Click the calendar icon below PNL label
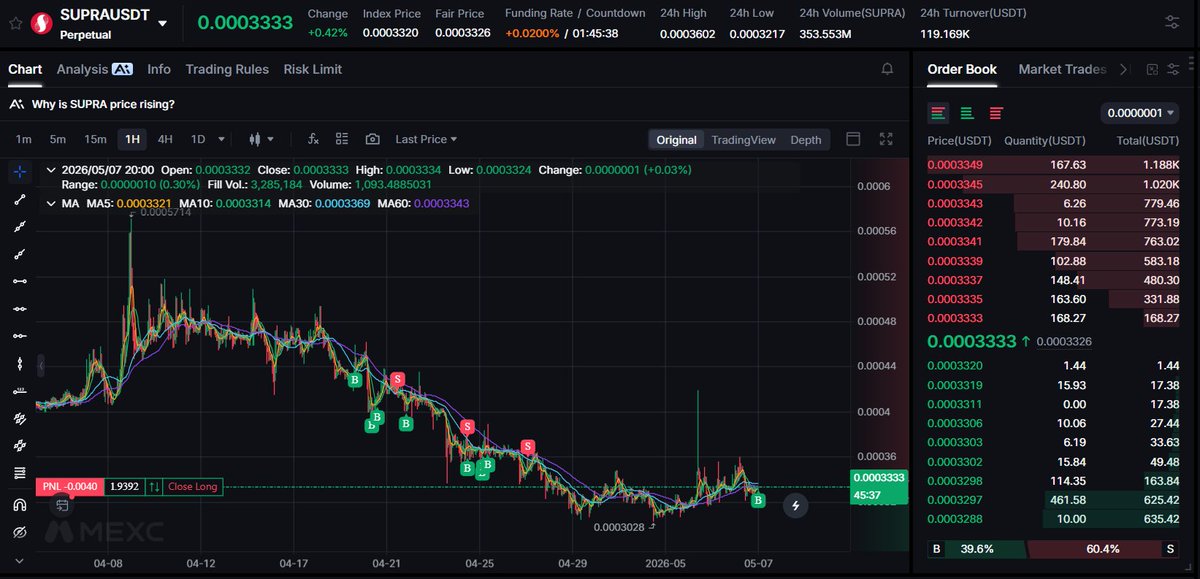Screen dimensions: 1200x579 [x=62, y=505]
